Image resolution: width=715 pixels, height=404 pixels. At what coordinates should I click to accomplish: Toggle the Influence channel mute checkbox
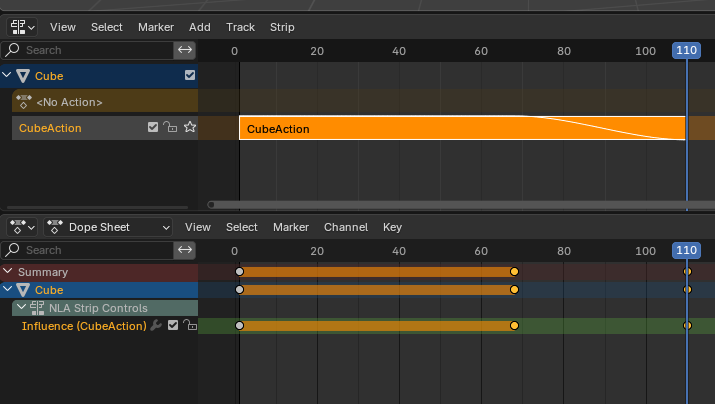click(173, 325)
